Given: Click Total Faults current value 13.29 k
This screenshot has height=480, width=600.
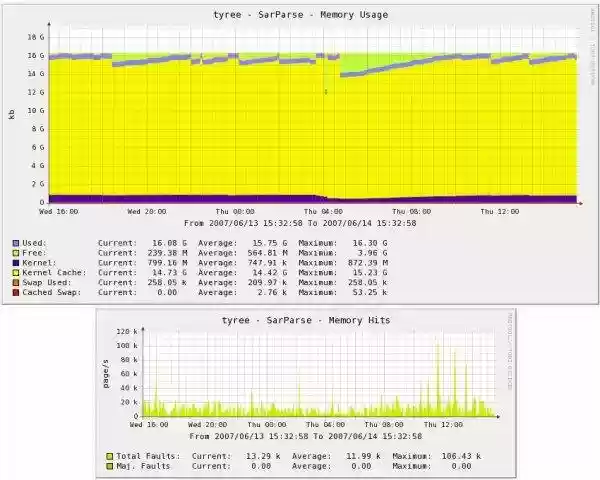Looking at the screenshot, I should tap(263, 456).
